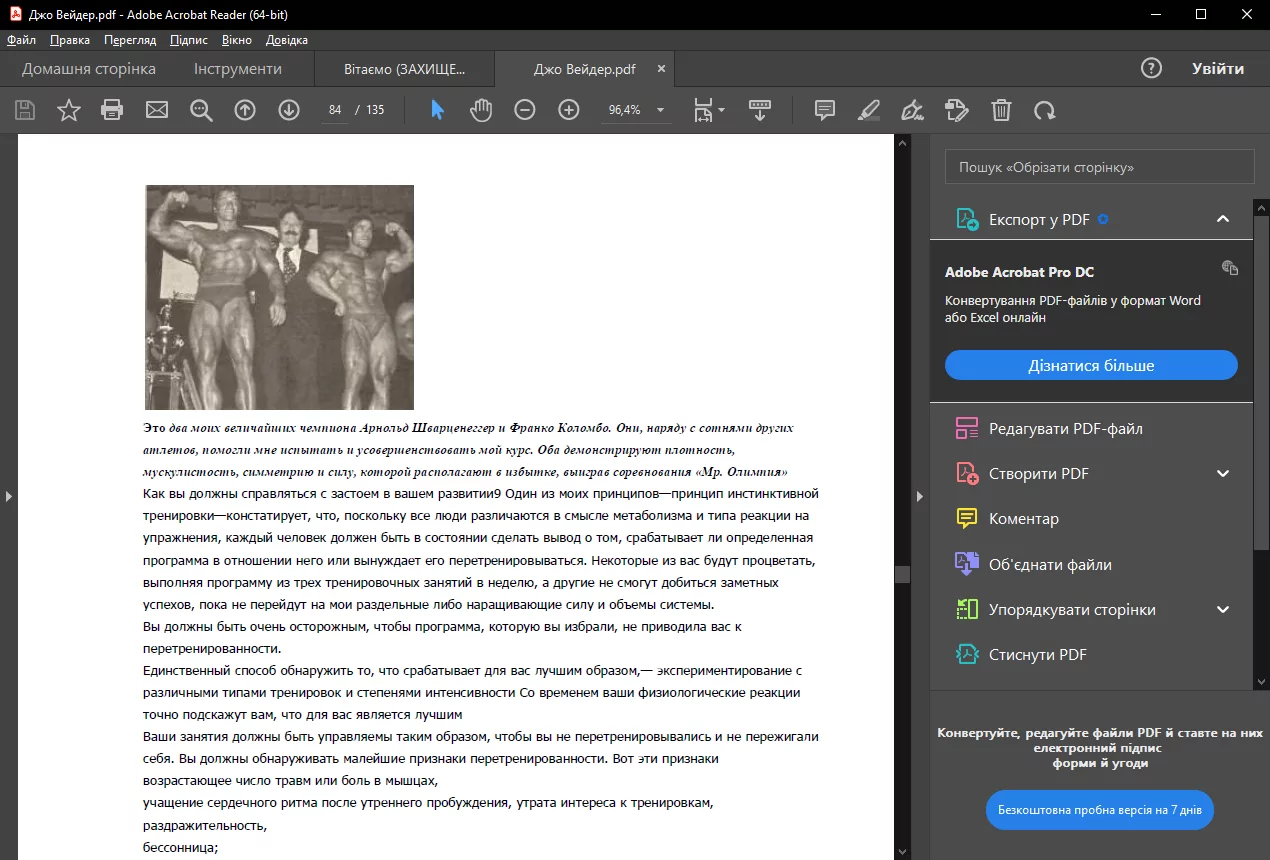The image size is (1270, 860).
Task: Expand the Створити PDF options chevron
Action: point(1223,474)
